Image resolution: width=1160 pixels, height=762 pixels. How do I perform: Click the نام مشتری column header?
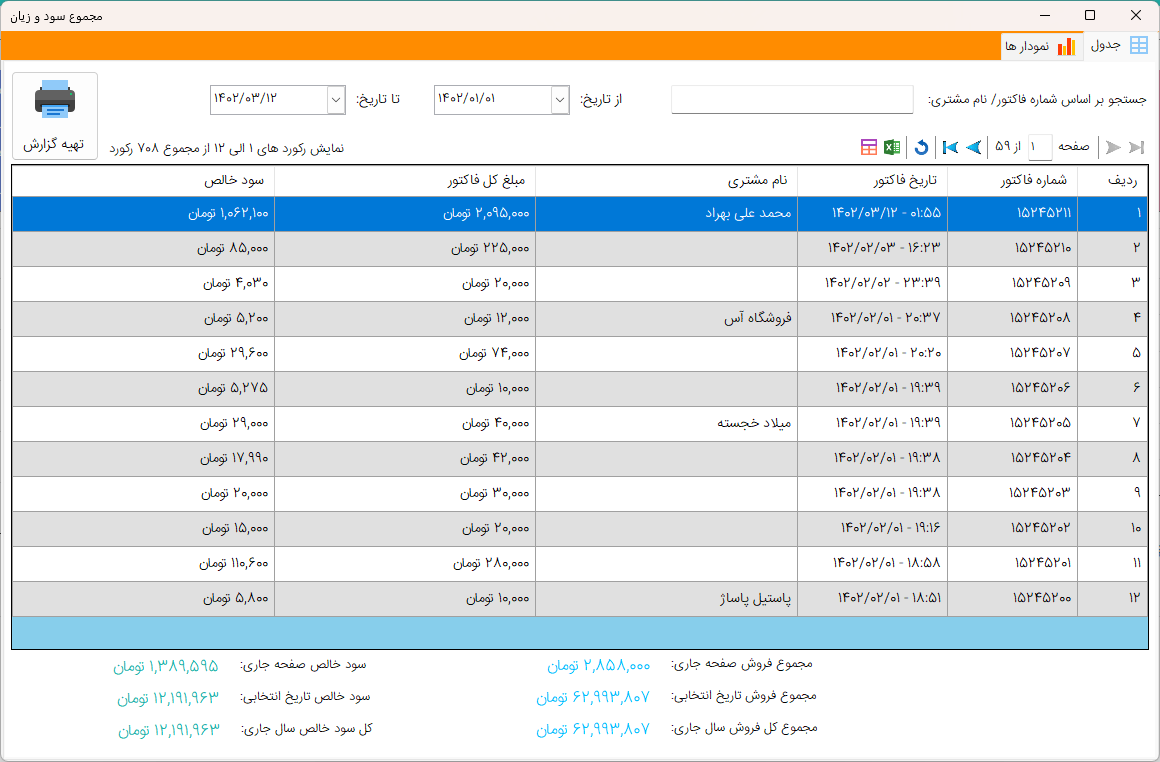pyautogui.click(x=667, y=181)
